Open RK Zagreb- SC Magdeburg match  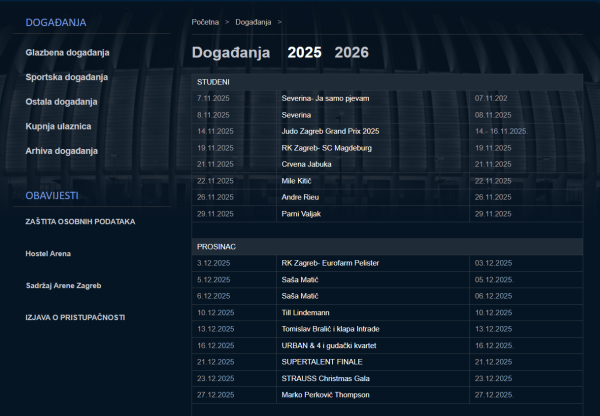[x=326, y=148]
